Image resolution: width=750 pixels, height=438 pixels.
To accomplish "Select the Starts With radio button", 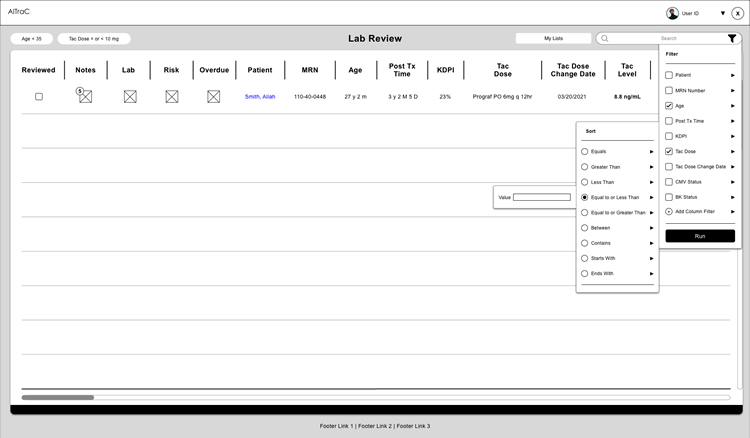I will click(585, 258).
